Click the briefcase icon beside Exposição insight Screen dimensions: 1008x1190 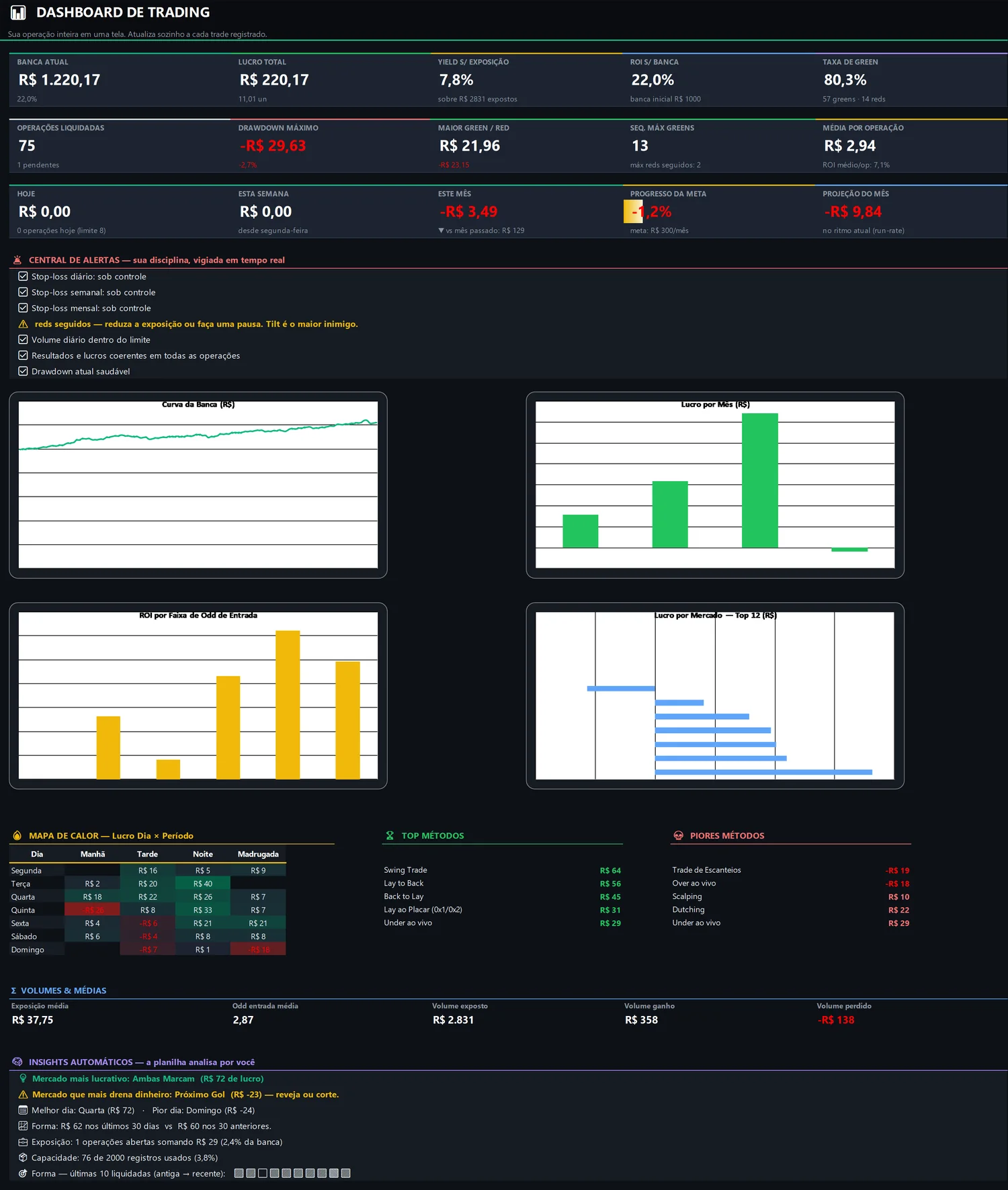point(23,1142)
